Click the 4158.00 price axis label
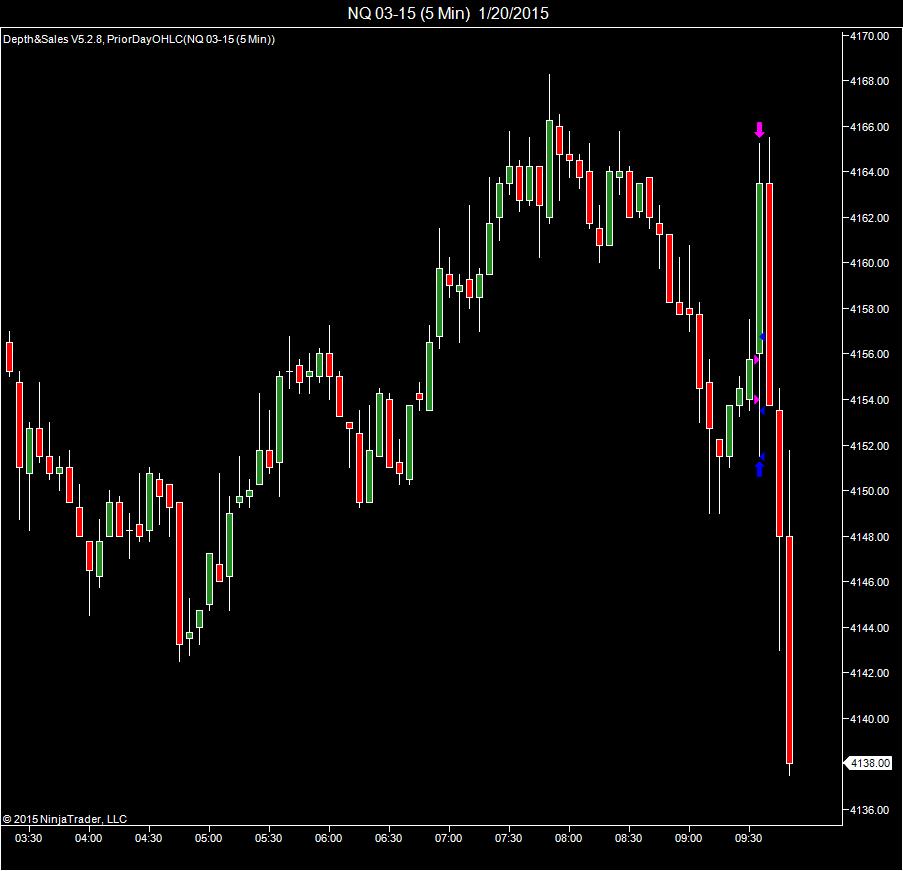This screenshot has height=871, width=903. coord(870,309)
